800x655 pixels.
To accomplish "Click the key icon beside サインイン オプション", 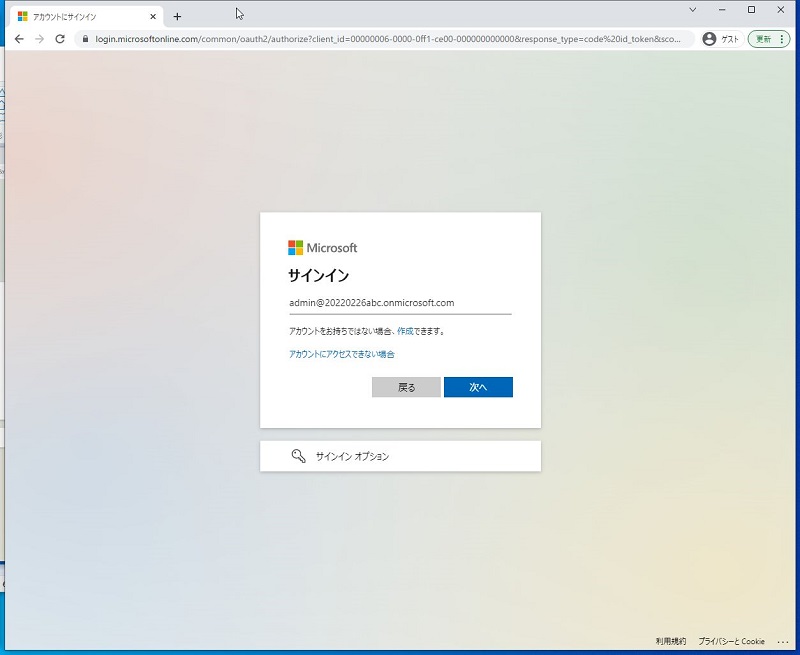I will tap(298, 456).
